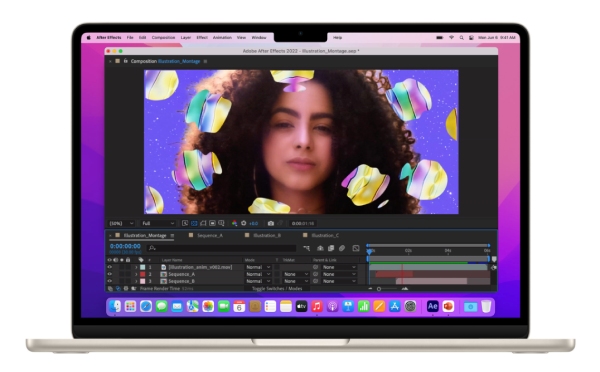Open the Mode dropdown for Sequence_A
Image resolution: width=600 pixels, height=372 pixels.
click(x=258, y=274)
